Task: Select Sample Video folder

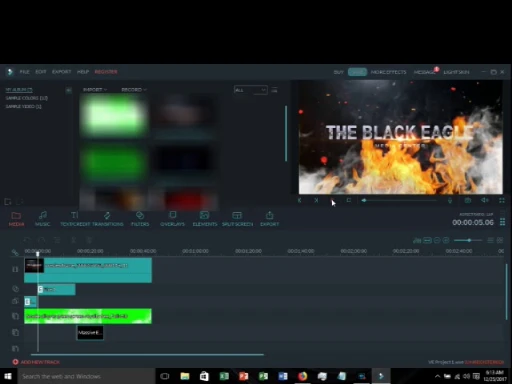Action: coord(23,106)
